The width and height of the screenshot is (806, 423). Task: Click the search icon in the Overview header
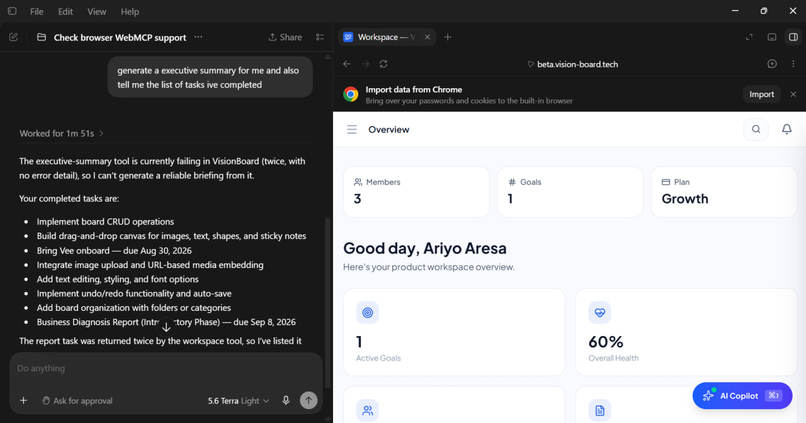click(756, 129)
